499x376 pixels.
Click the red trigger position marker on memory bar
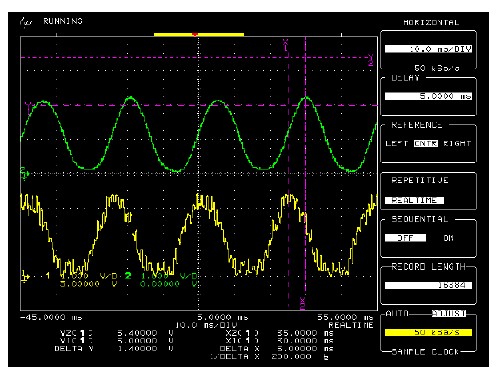click(195, 34)
